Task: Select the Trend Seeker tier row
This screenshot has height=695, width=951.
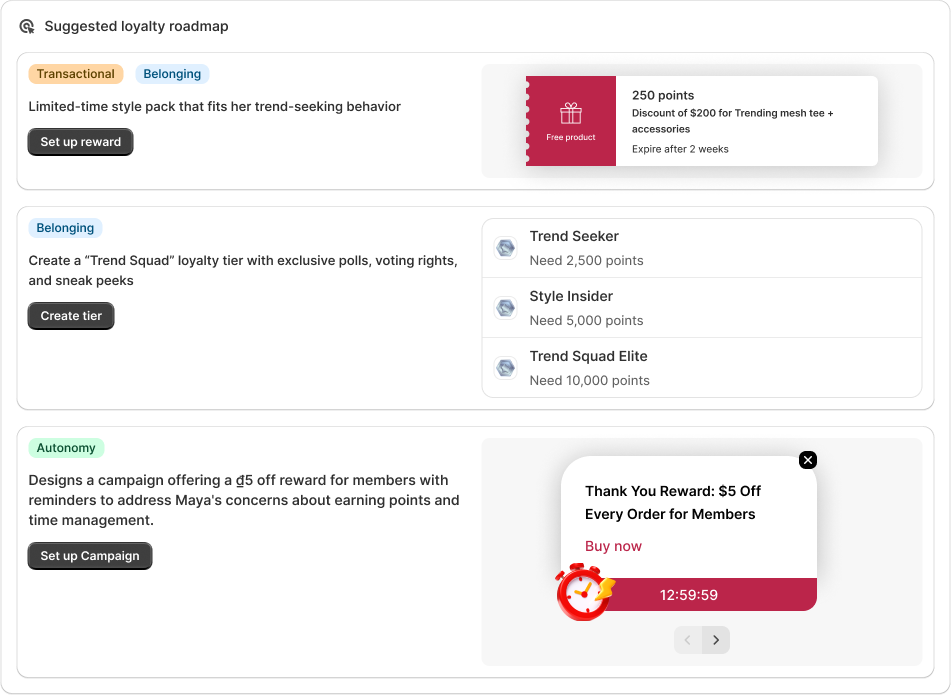Action: coord(701,248)
